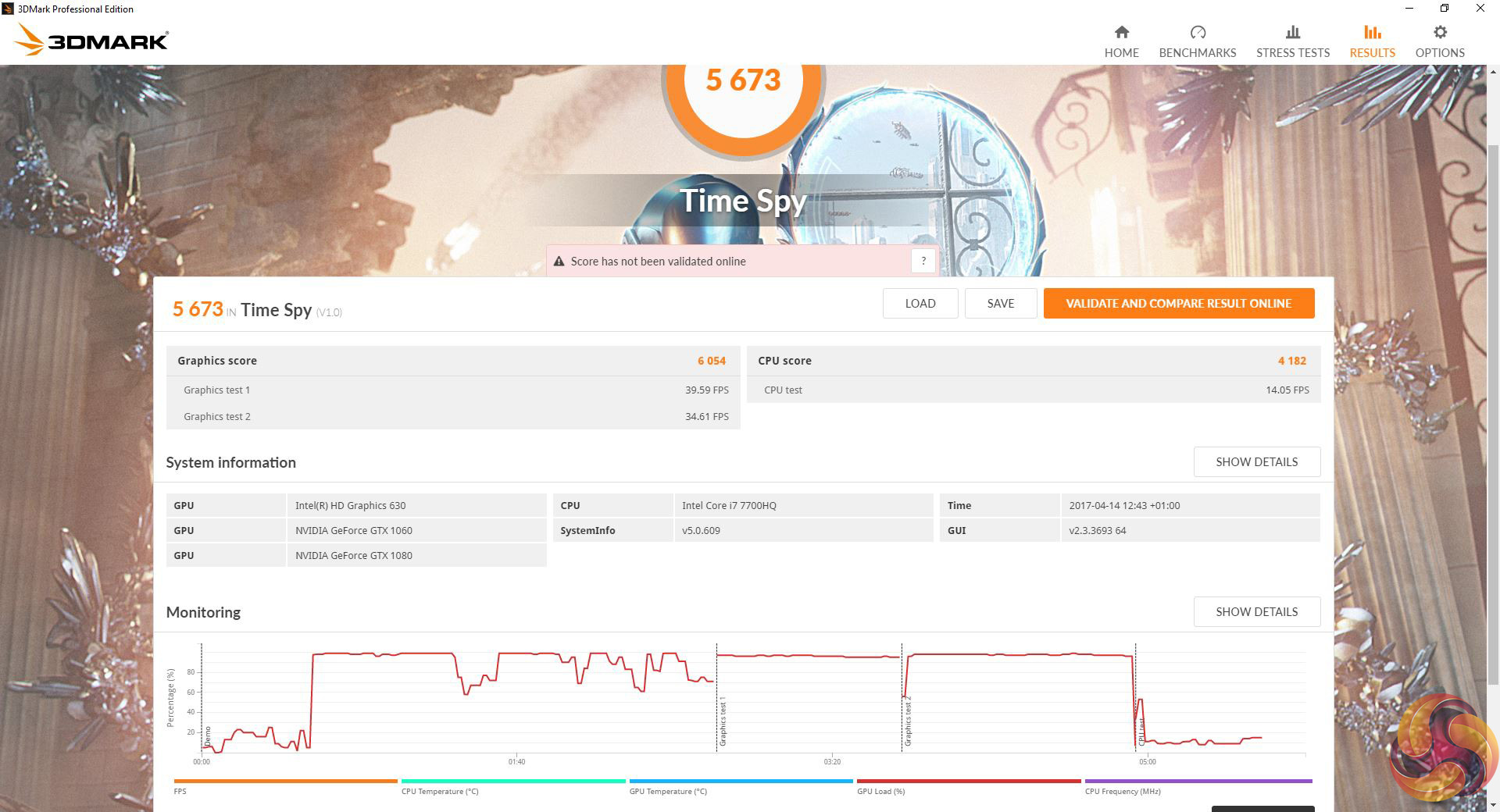Click the 3DMark logo
This screenshot has height=812, width=1500.
[x=91, y=39]
